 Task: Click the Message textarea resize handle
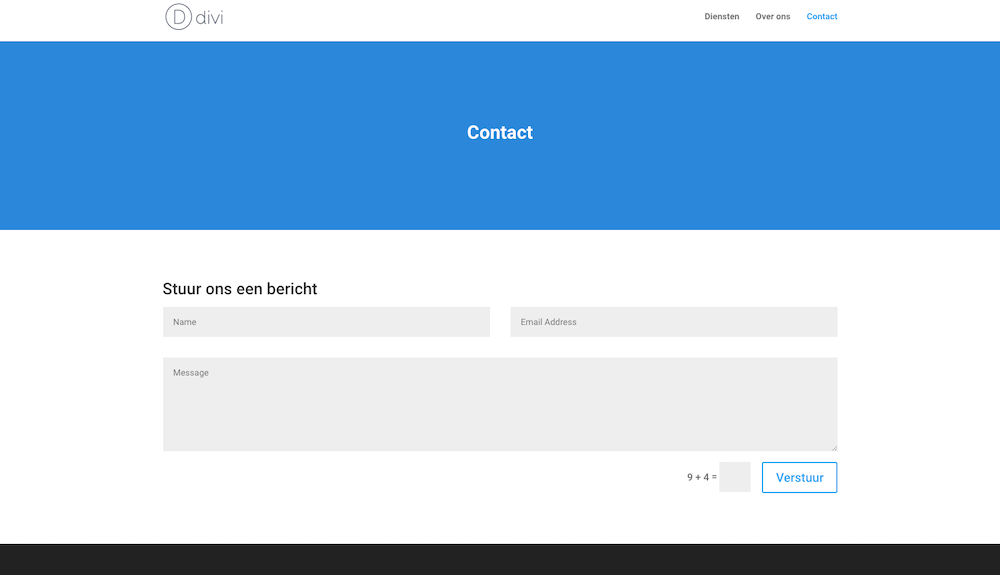(833, 447)
